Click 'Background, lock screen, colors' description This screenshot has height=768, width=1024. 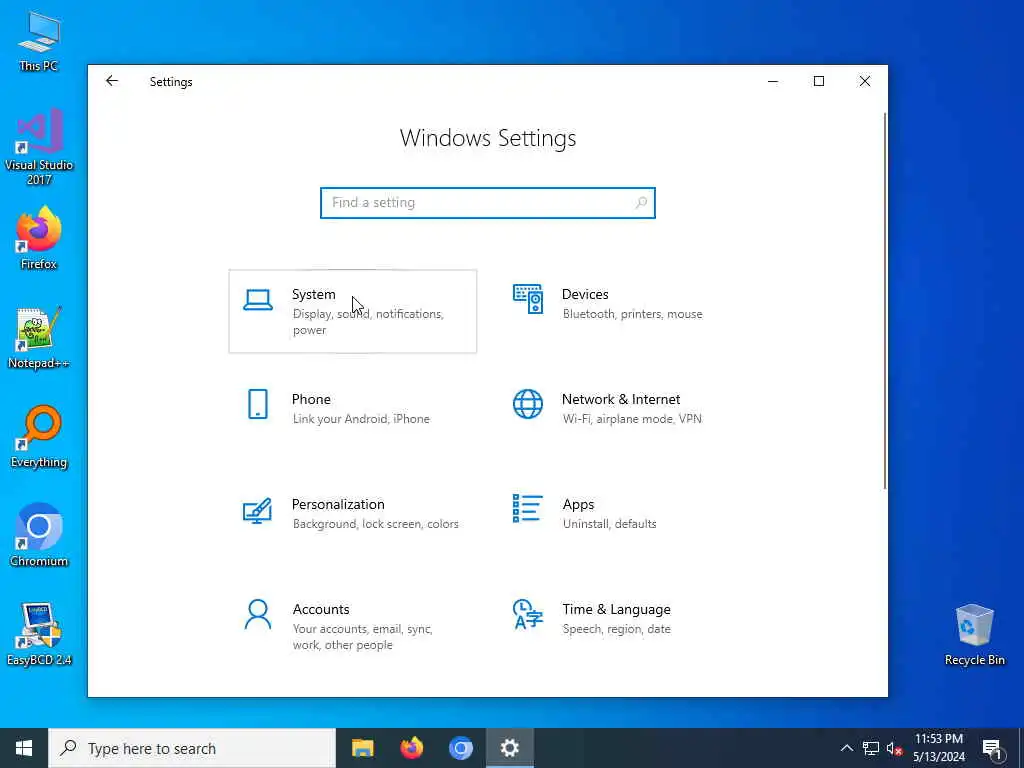pos(376,524)
